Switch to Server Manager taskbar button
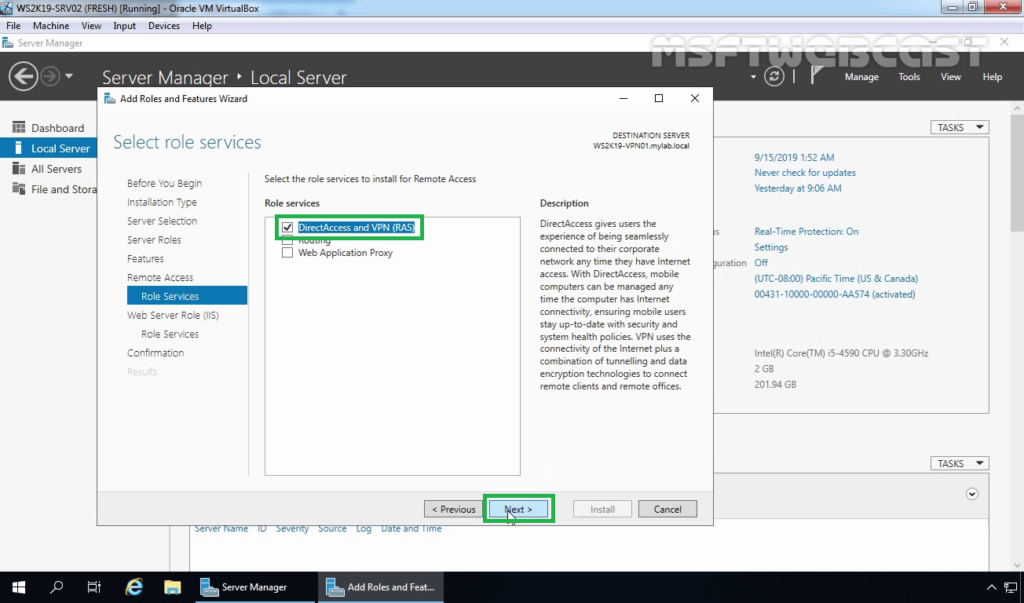Image resolution: width=1024 pixels, height=603 pixels. [x=255, y=587]
